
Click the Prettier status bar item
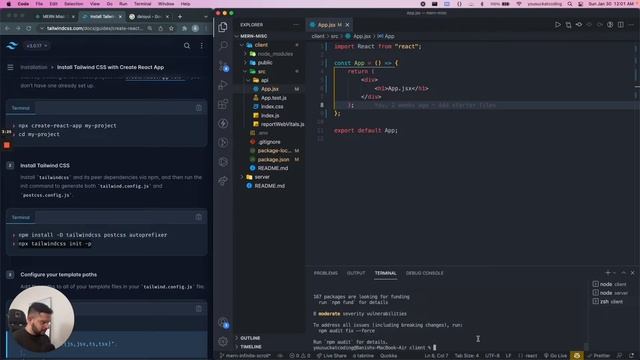click(x=598, y=356)
